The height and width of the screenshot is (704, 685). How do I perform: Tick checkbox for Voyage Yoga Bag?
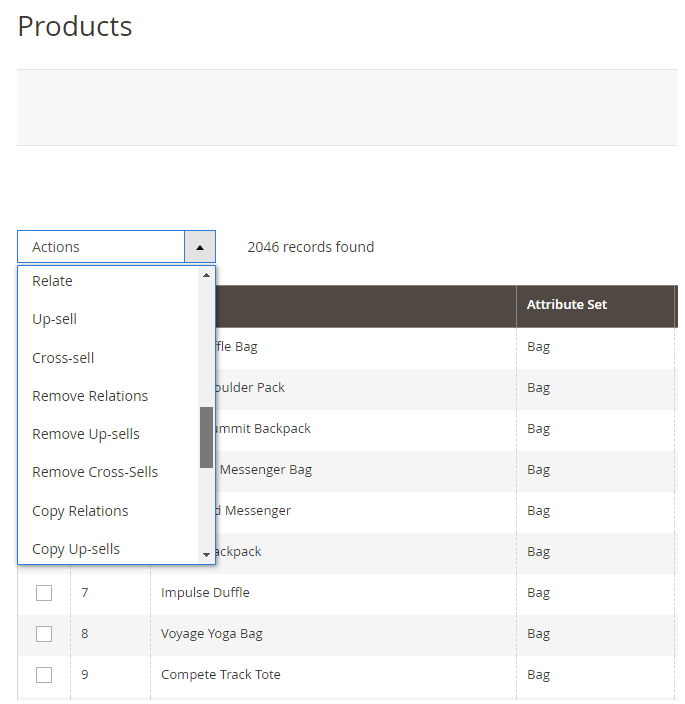[x=44, y=634]
